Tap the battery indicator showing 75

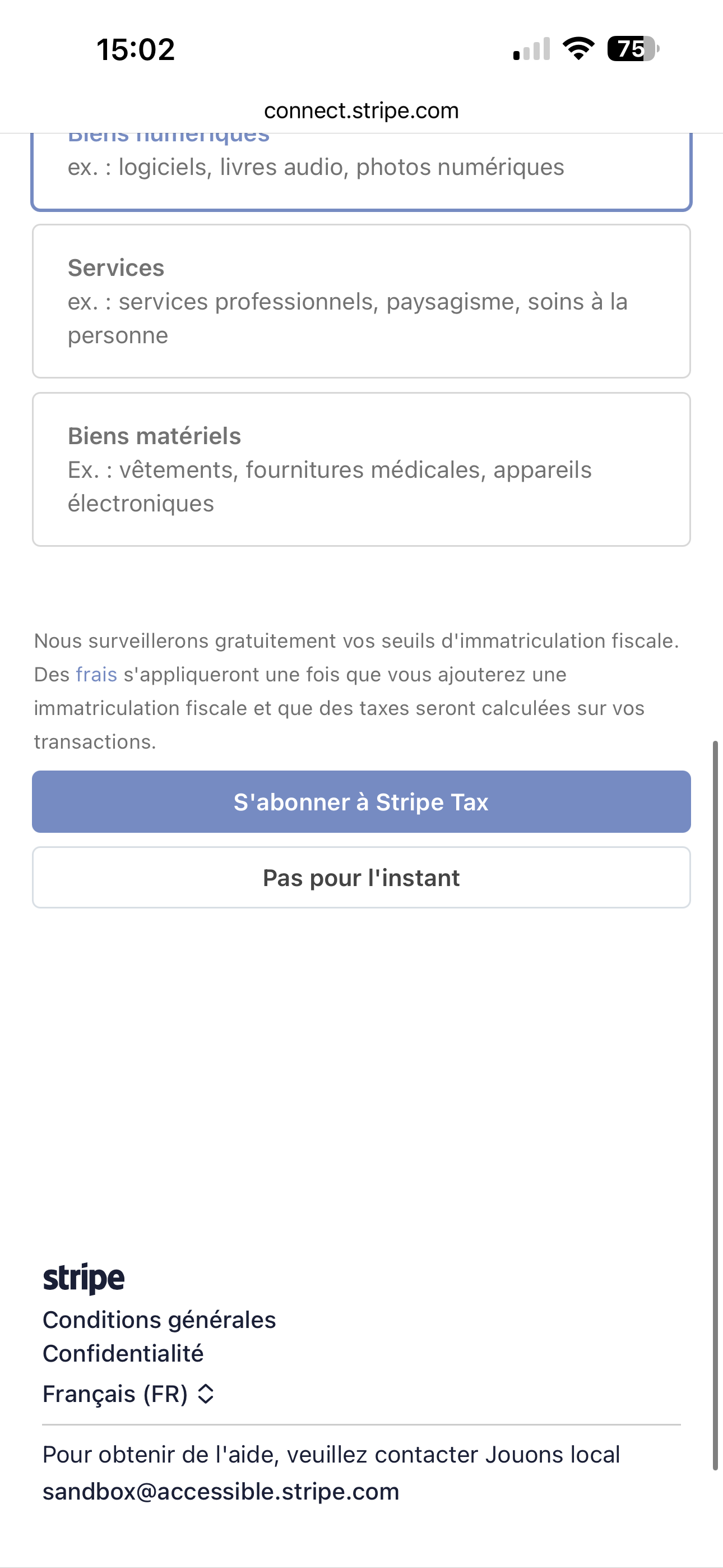point(633,49)
